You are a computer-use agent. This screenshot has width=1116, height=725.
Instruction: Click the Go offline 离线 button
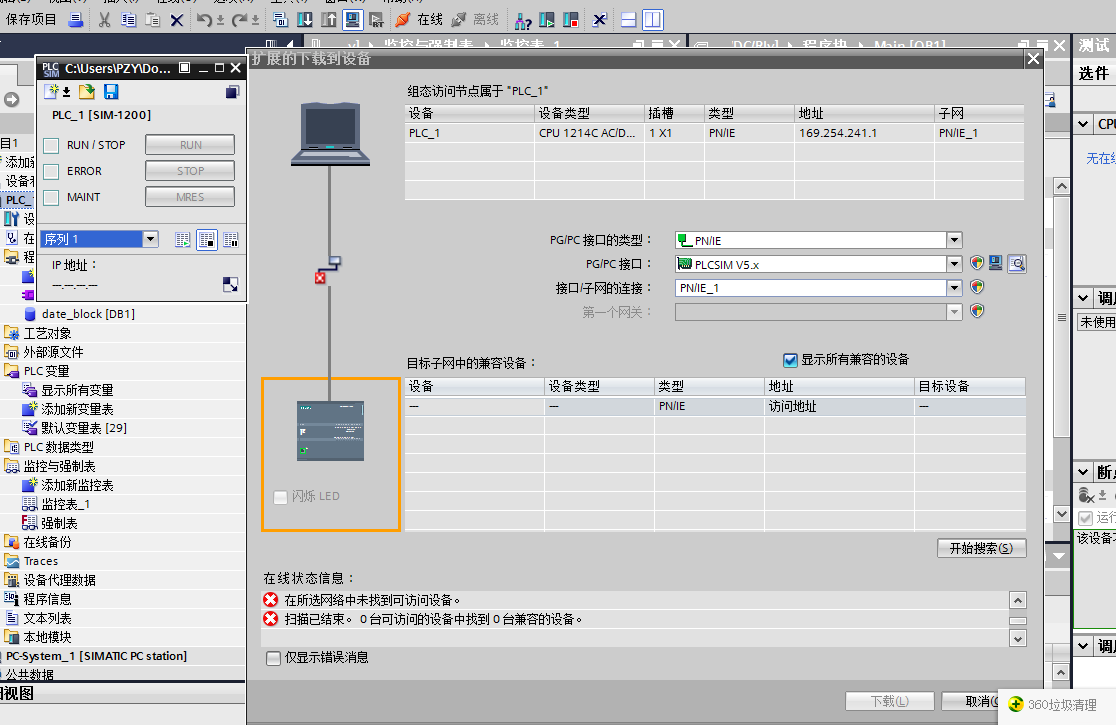point(475,20)
